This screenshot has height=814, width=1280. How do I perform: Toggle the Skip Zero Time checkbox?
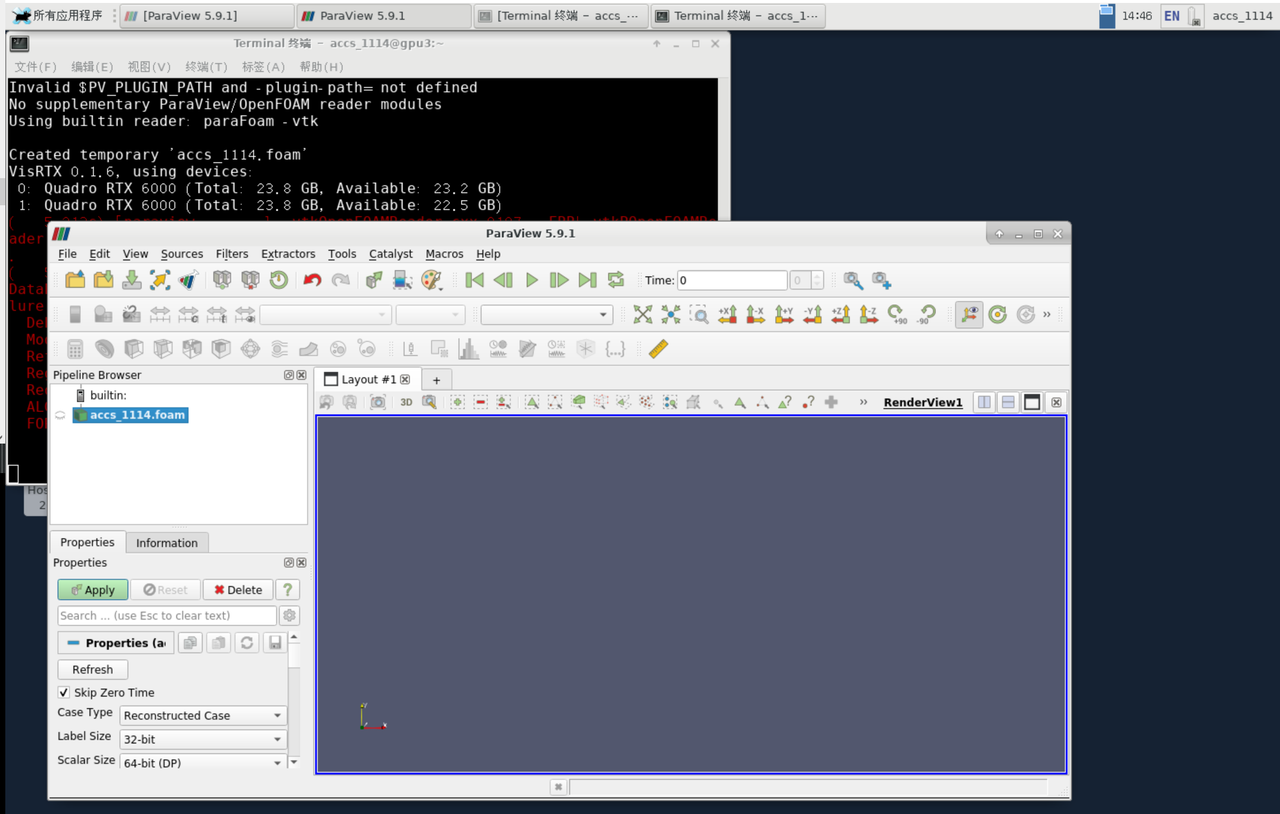click(x=65, y=693)
